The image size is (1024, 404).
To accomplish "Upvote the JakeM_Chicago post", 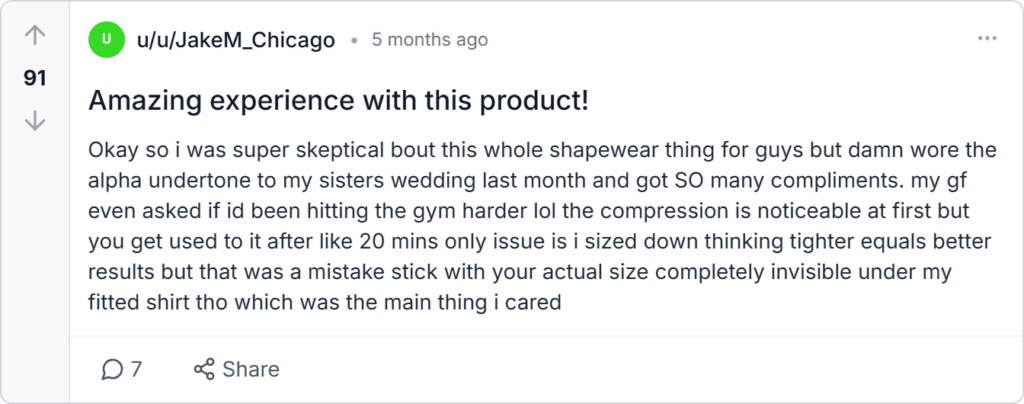I will coord(35,36).
